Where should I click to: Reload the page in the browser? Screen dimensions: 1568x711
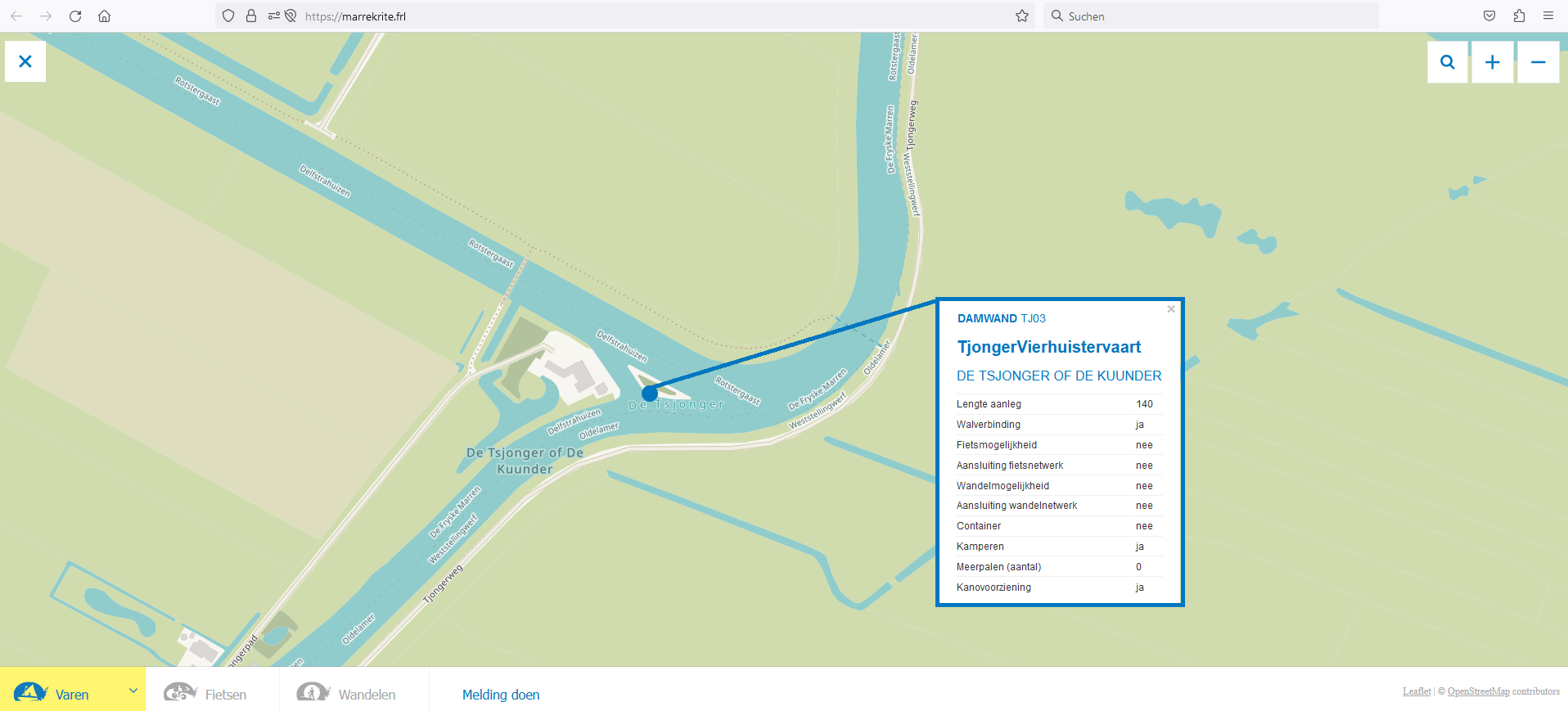75,16
